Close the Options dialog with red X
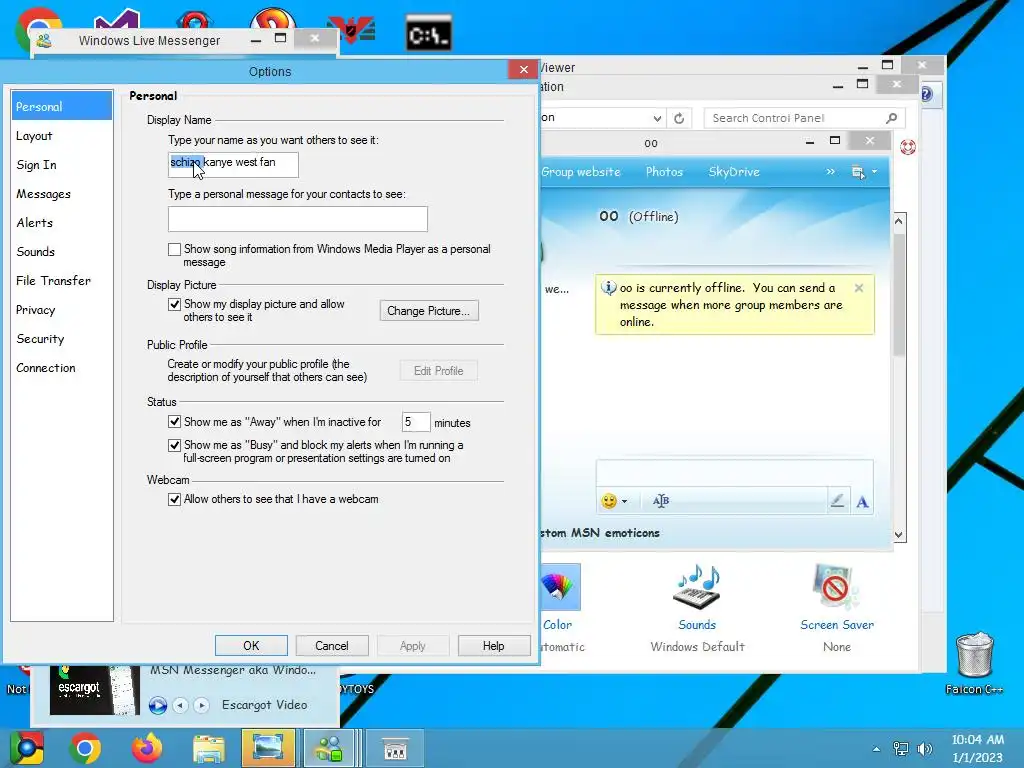This screenshot has width=1024, height=768. pos(523,69)
